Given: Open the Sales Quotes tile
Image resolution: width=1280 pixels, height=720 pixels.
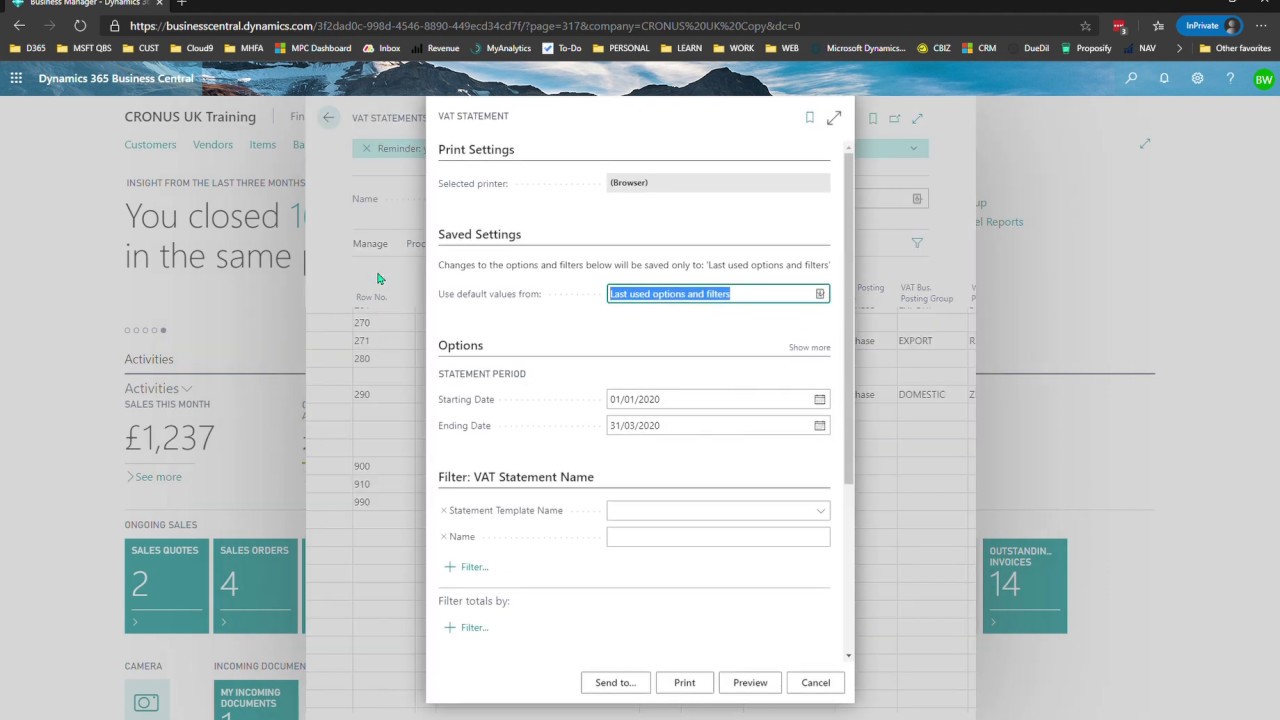Looking at the screenshot, I should pos(166,586).
